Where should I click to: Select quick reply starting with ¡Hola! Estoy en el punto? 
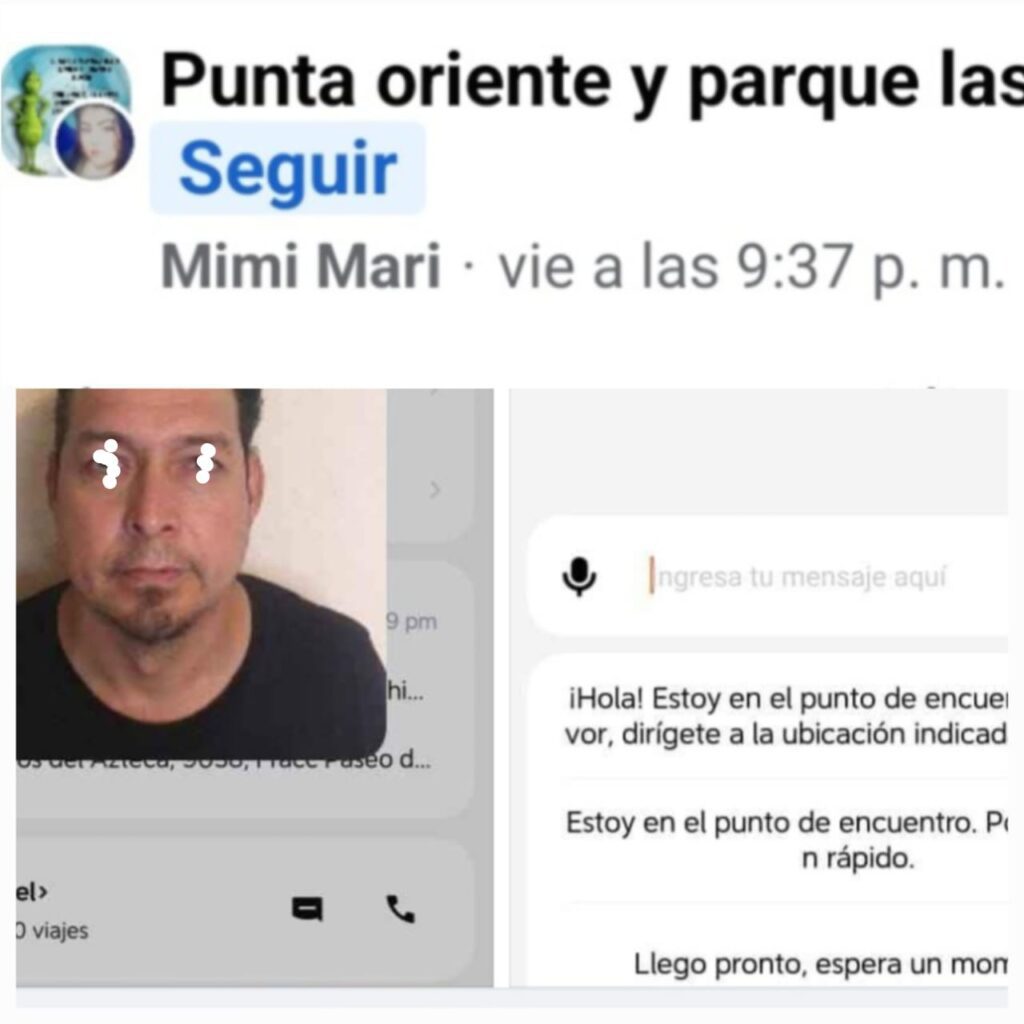pos(785,716)
